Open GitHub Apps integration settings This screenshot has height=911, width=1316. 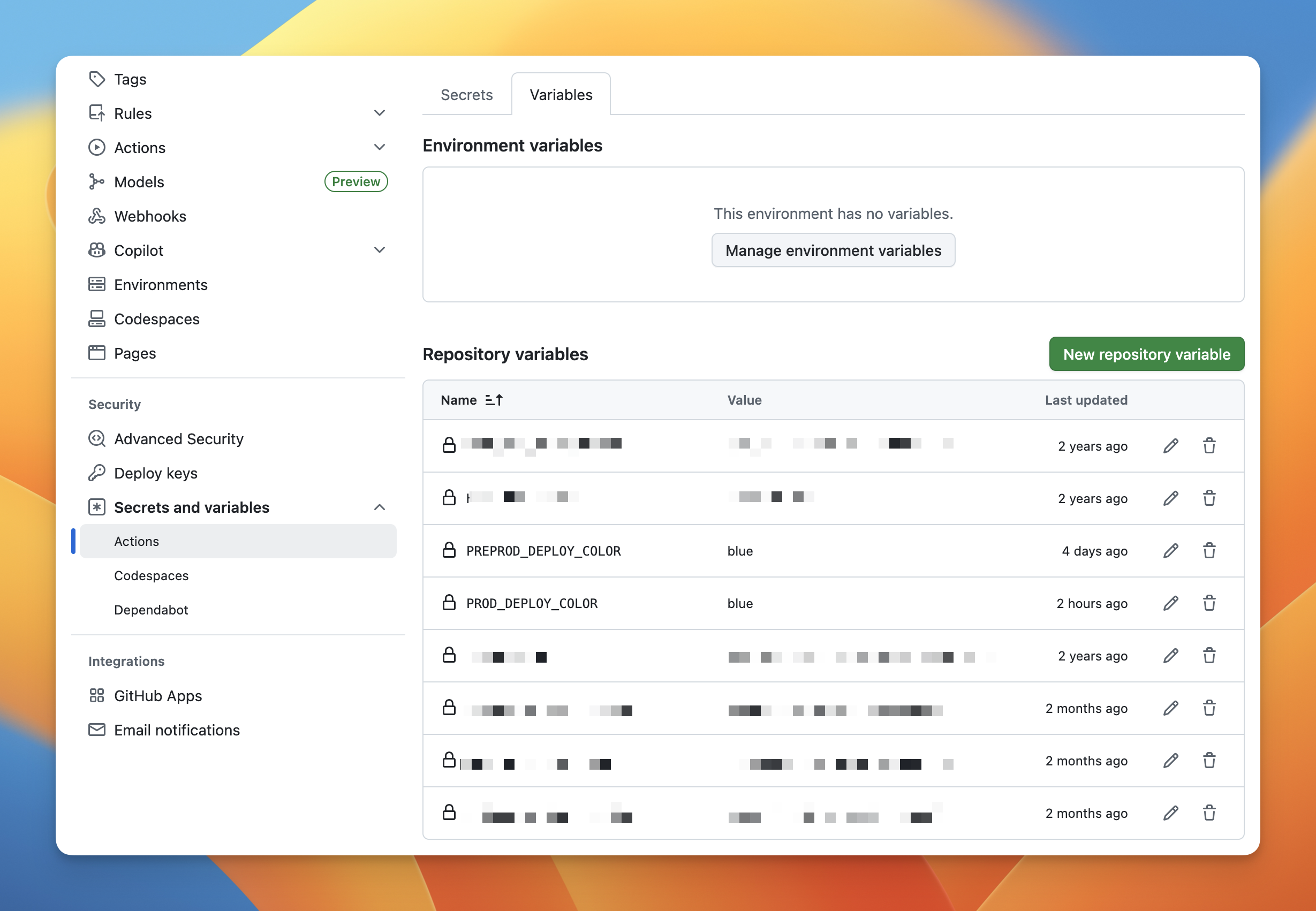(158, 695)
